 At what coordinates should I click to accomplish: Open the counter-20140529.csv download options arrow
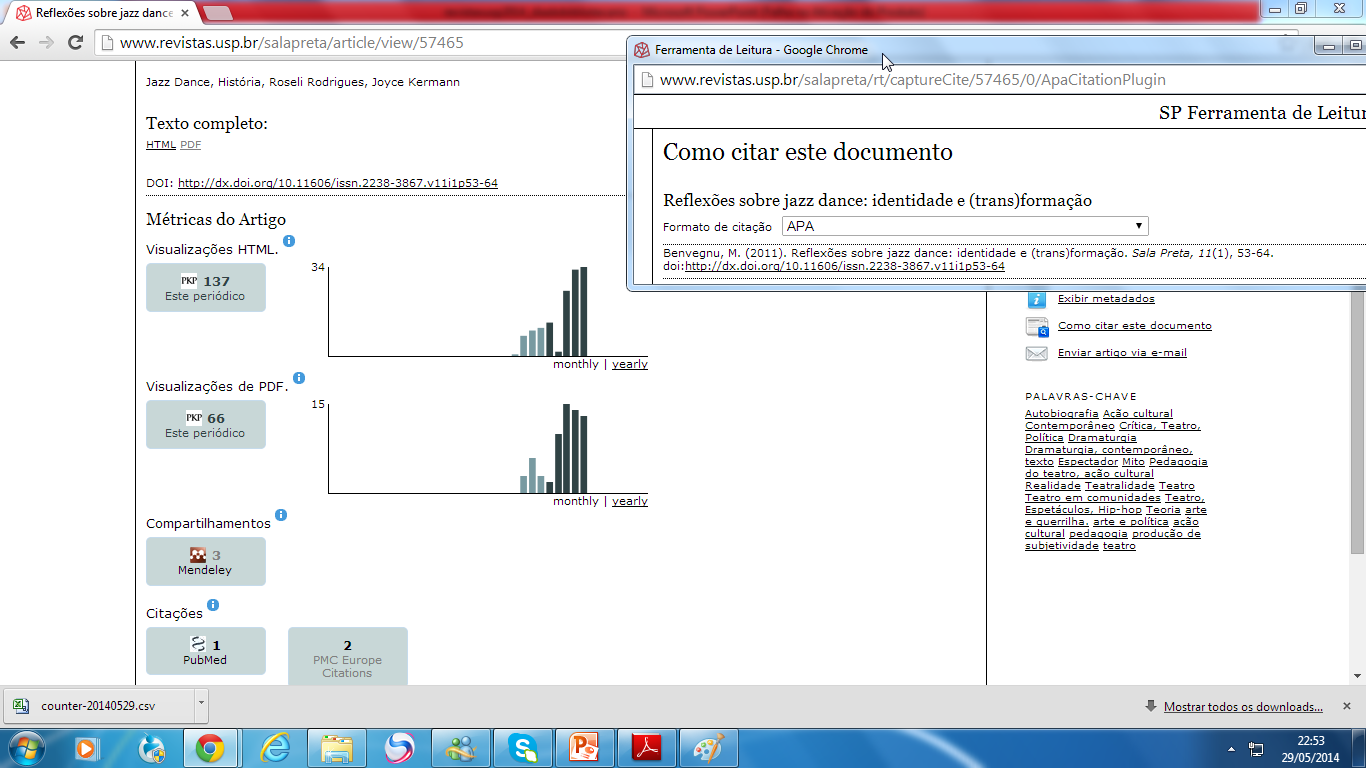click(x=201, y=704)
